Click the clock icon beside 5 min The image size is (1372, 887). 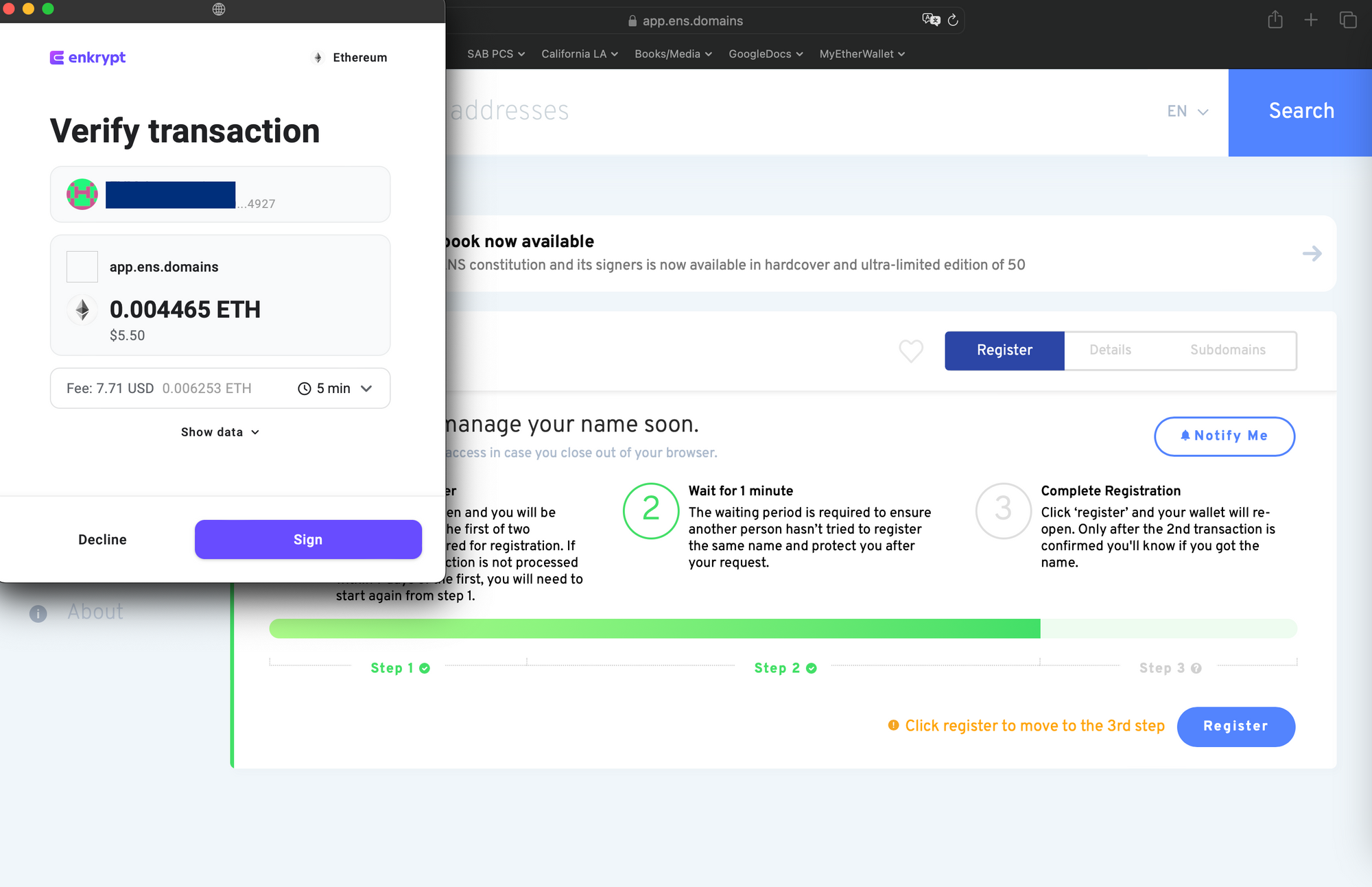[305, 388]
